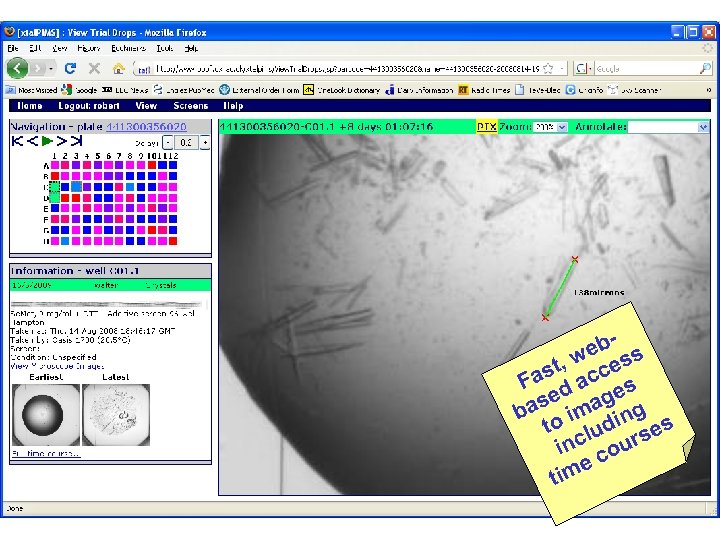The width and height of the screenshot is (720, 540).
Task: Open the Zoom level dropdown
Action: pos(550,127)
